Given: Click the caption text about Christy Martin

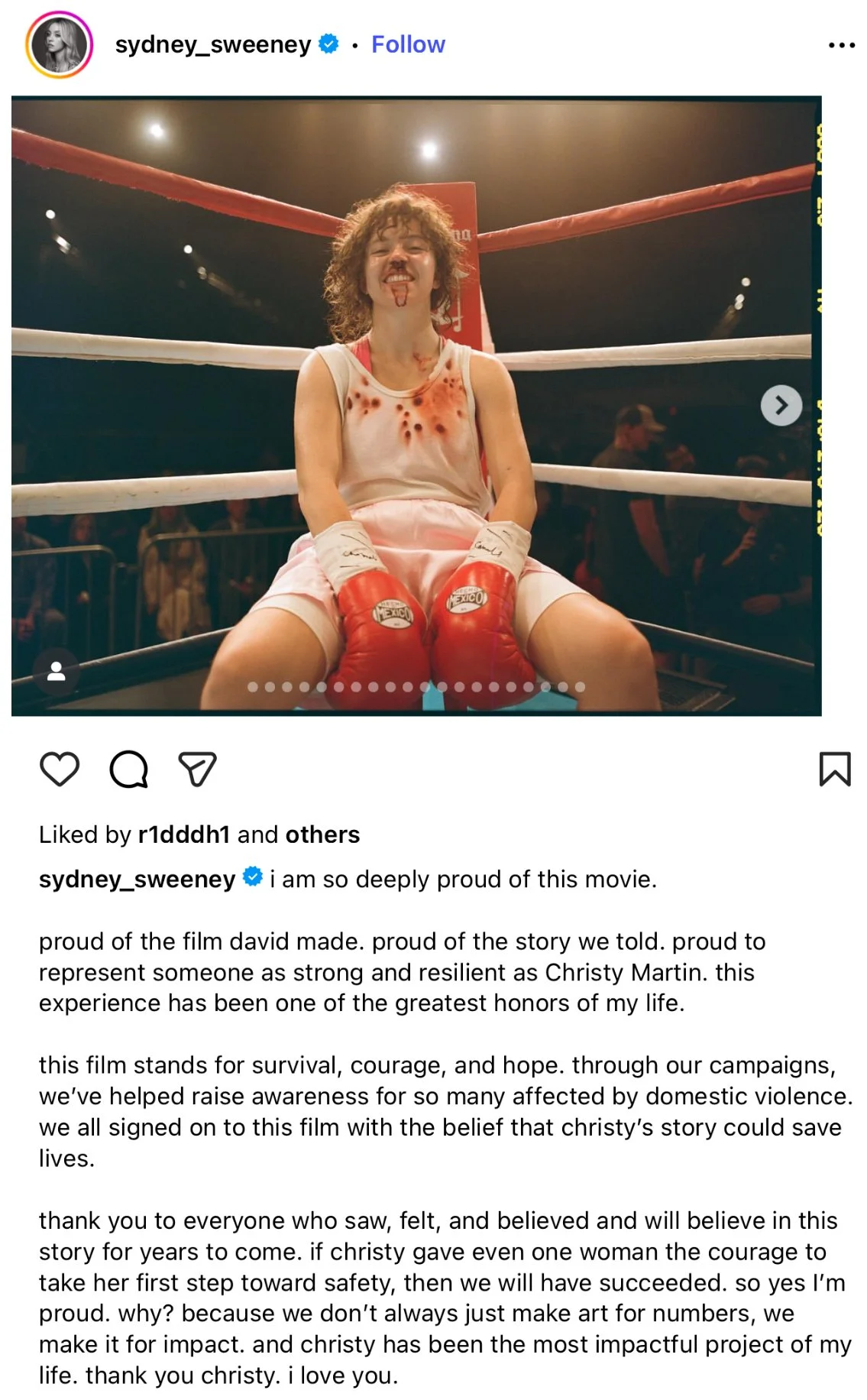Looking at the screenshot, I should [x=403, y=972].
